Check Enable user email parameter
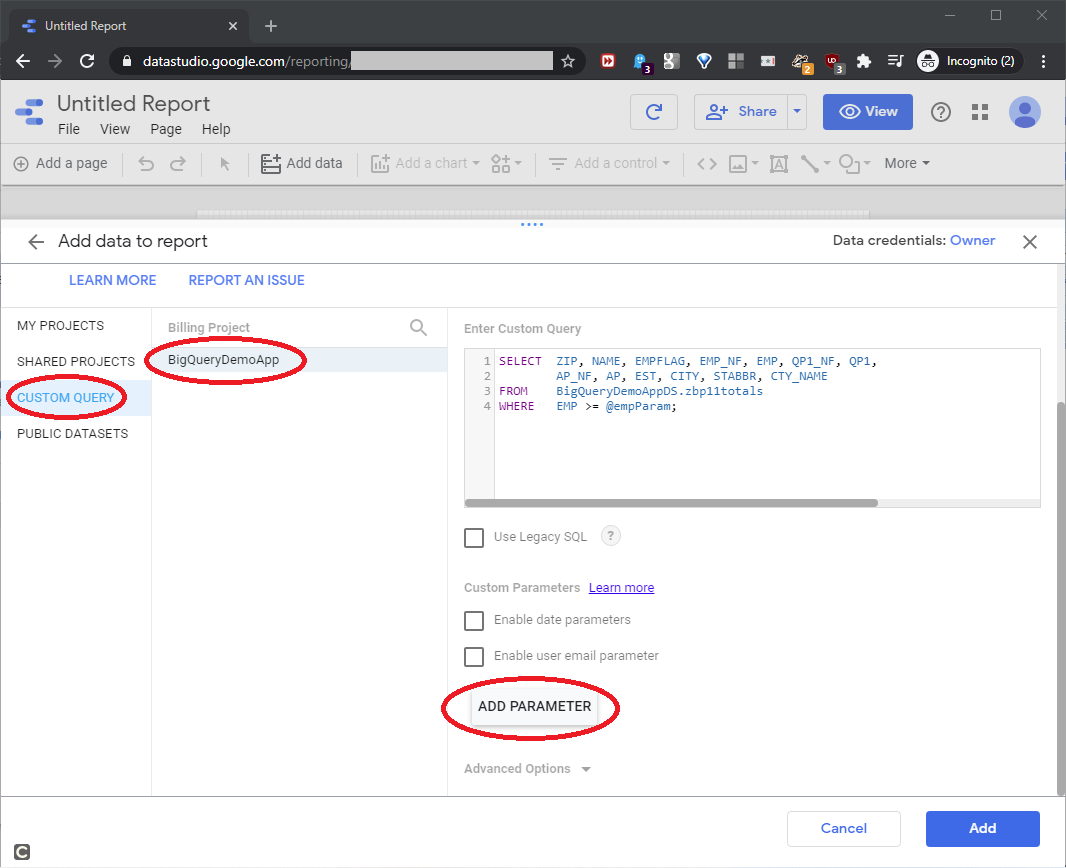Image resolution: width=1066 pixels, height=868 pixels. click(x=474, y=656)
